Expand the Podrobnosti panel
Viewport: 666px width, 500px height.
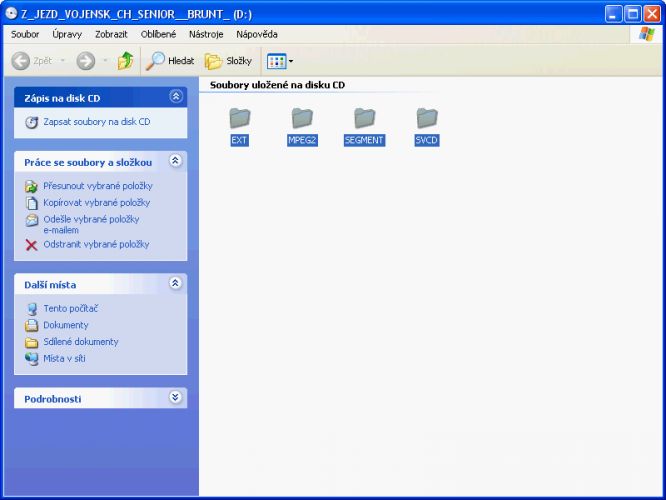pyautogui.click(x=175, y=397)
